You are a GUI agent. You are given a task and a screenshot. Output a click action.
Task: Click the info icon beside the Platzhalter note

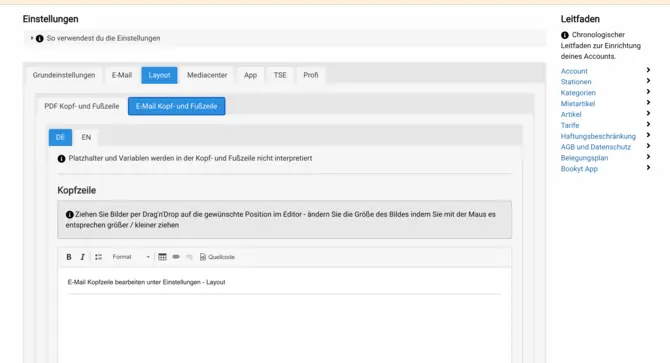pyautogui.click(x=62, y=158)
